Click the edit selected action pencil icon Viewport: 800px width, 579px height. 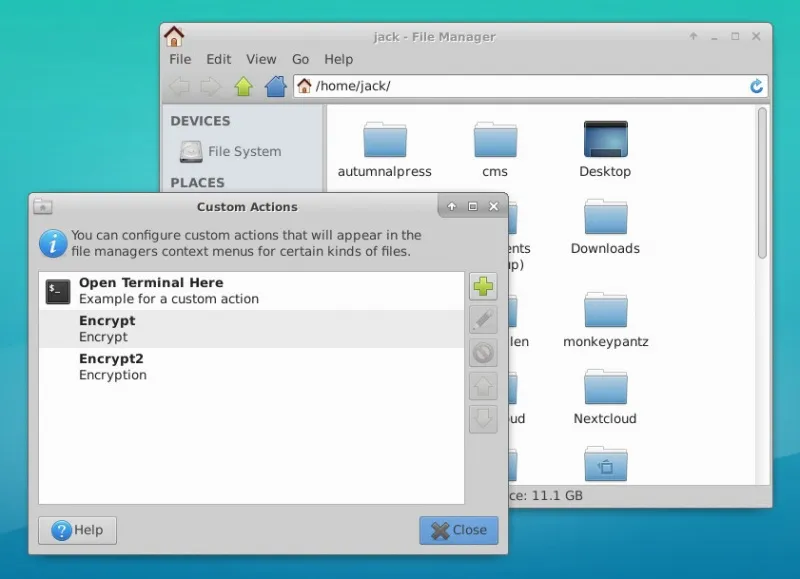(483, 320)
